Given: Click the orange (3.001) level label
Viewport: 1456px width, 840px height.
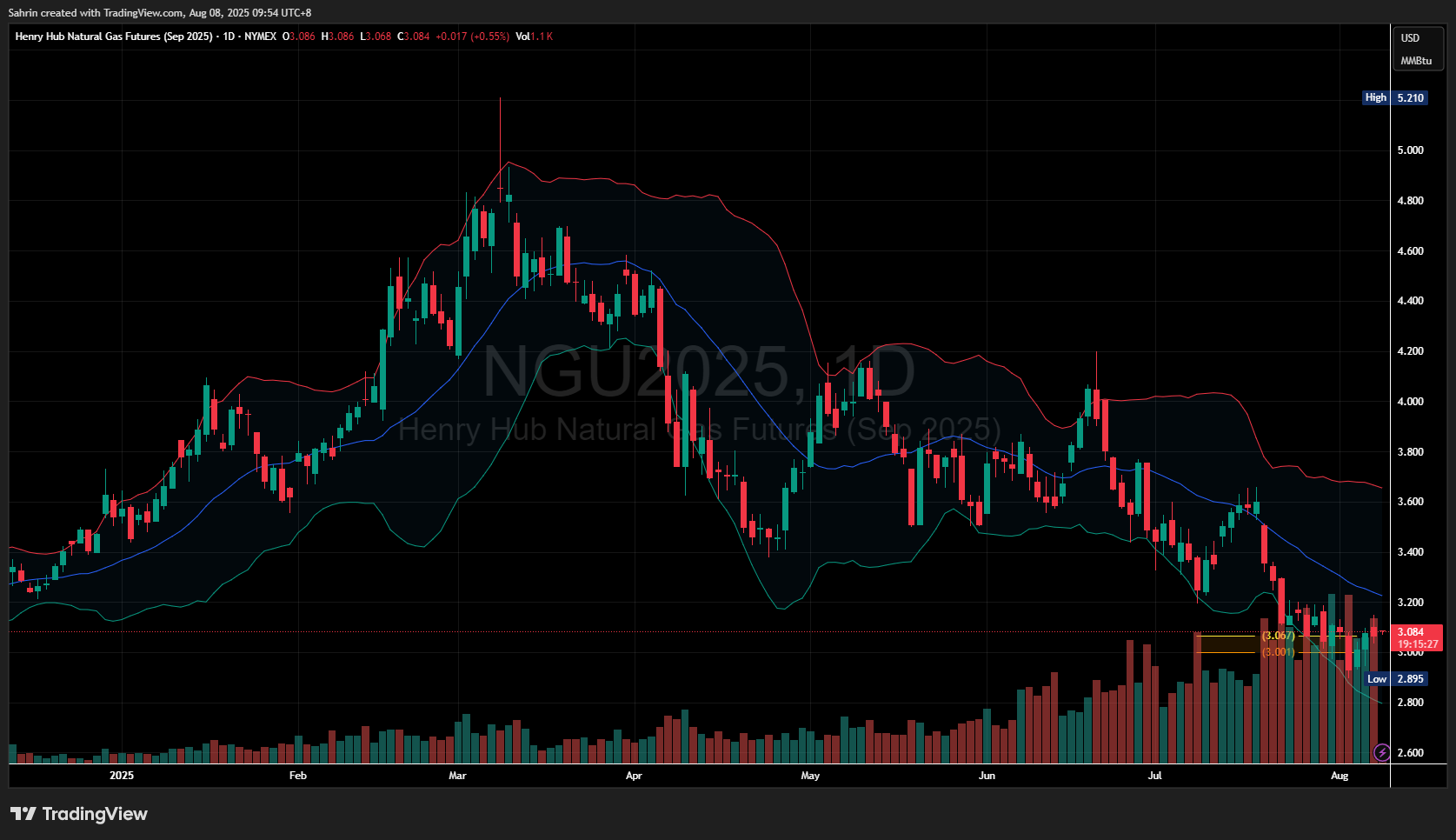Looking at the screenshot, I should tap(1279, 652).
